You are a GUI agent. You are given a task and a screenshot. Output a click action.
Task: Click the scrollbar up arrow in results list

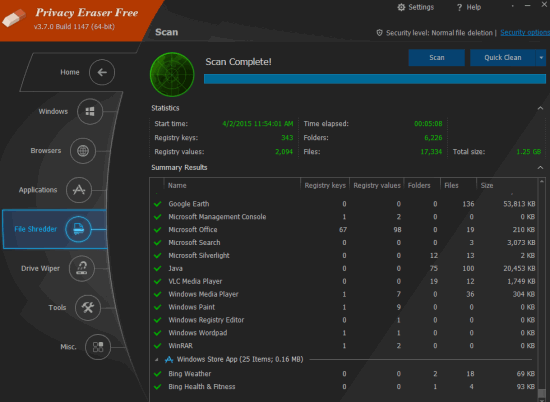542,182
